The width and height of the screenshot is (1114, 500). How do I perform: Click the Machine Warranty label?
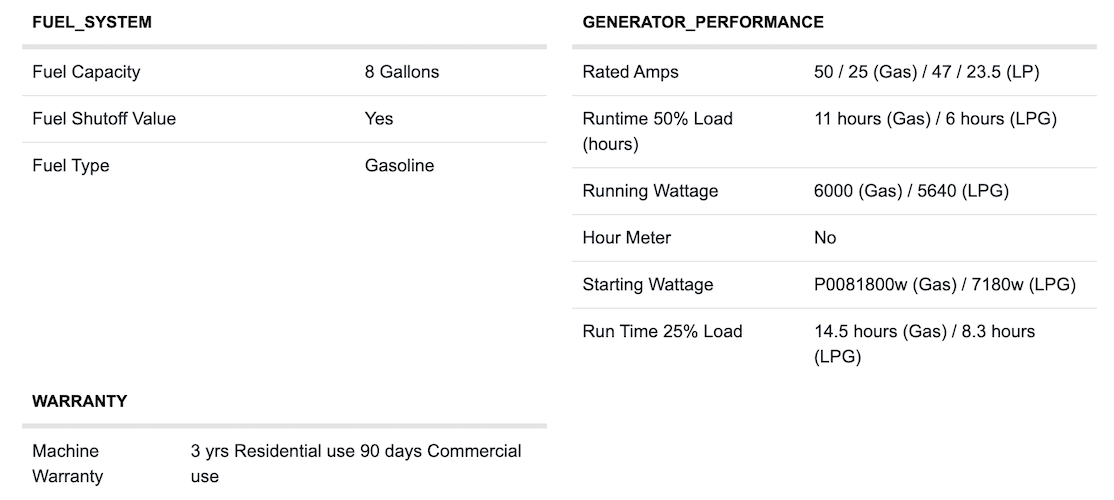click(x=68, y=464)
